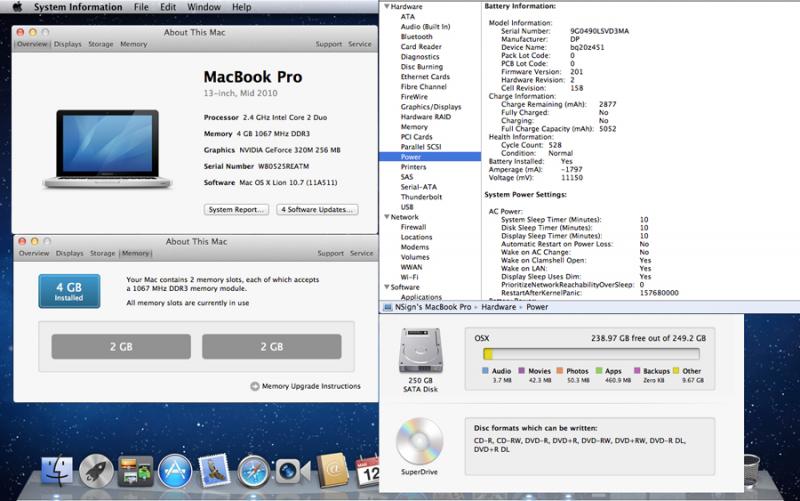Open the App Store Dock icon

point(175,471)
